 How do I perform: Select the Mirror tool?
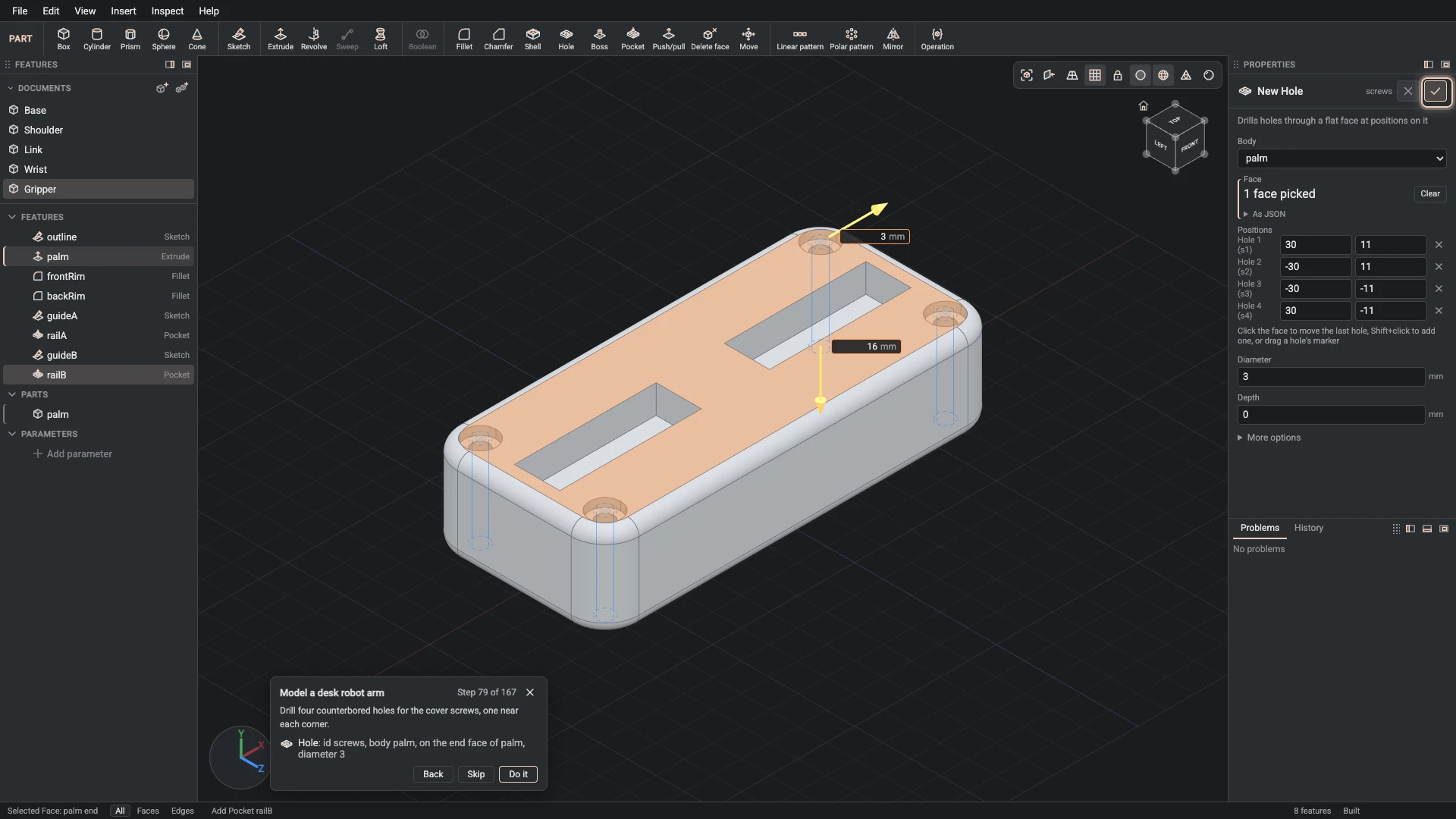(x=893, y=39)
